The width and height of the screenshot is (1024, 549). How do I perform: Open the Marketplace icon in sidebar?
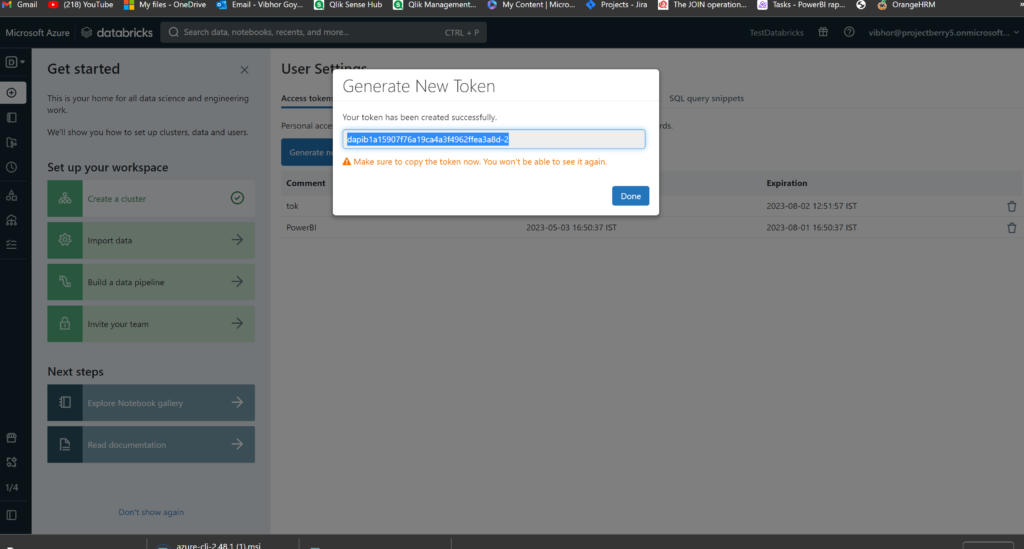click(x=12, y=437)
